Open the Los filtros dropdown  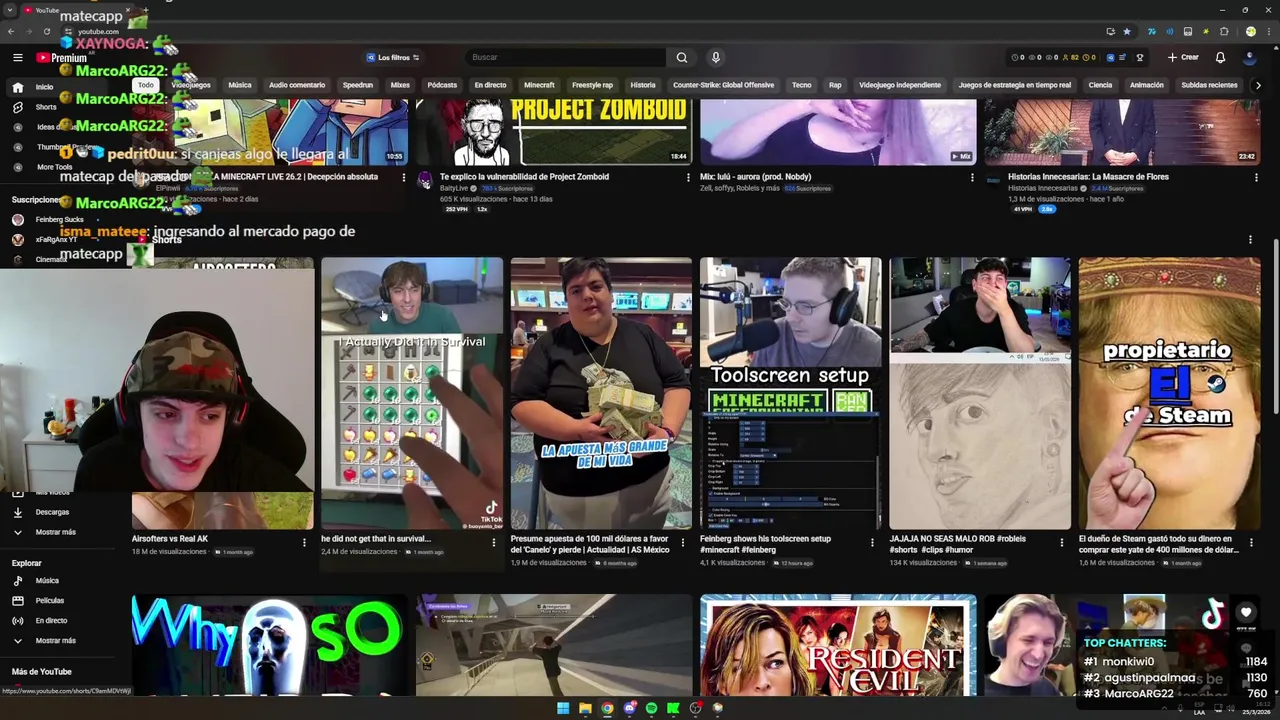tap(392, 57)
